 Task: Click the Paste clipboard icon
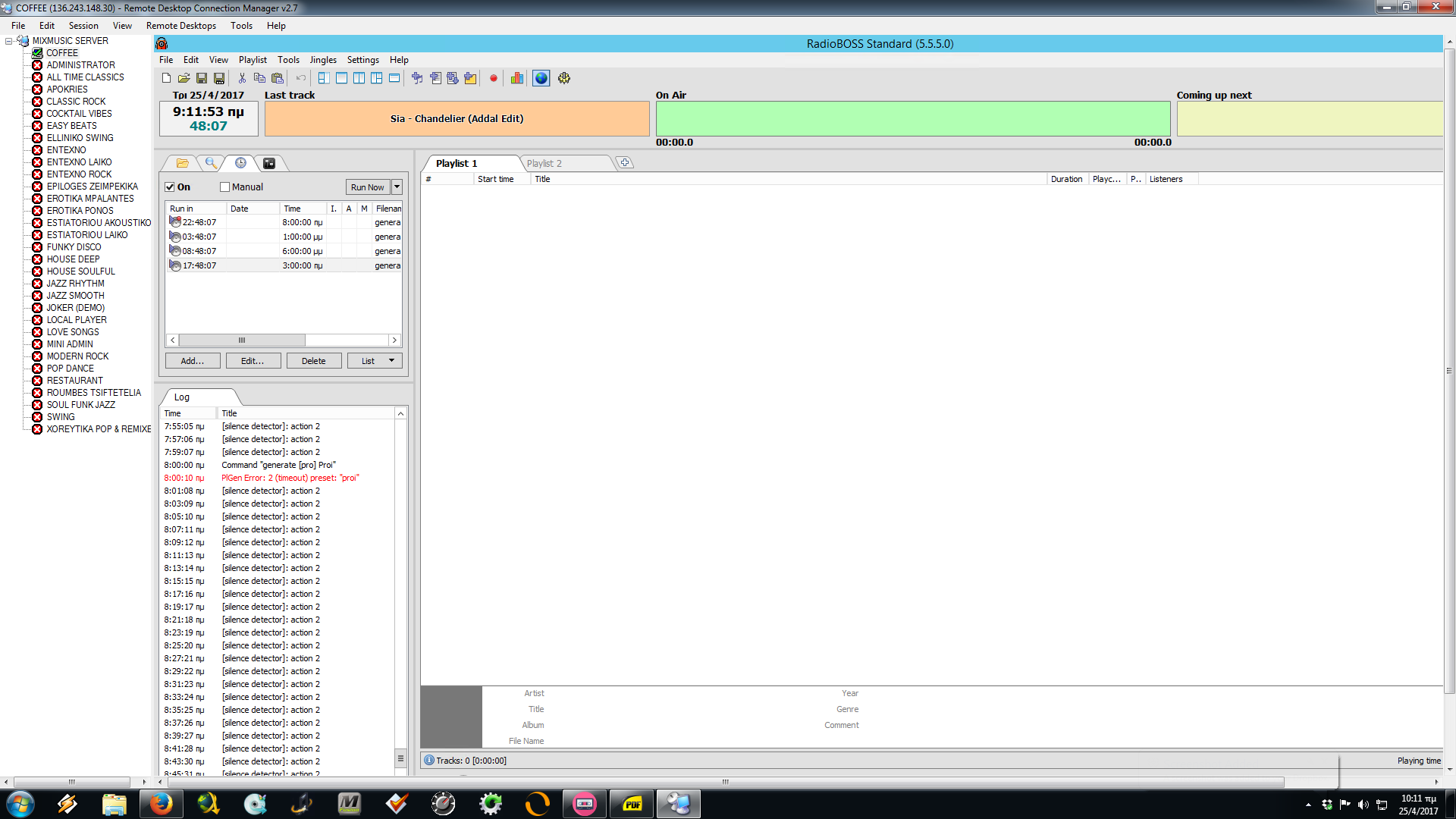[278, 78]
